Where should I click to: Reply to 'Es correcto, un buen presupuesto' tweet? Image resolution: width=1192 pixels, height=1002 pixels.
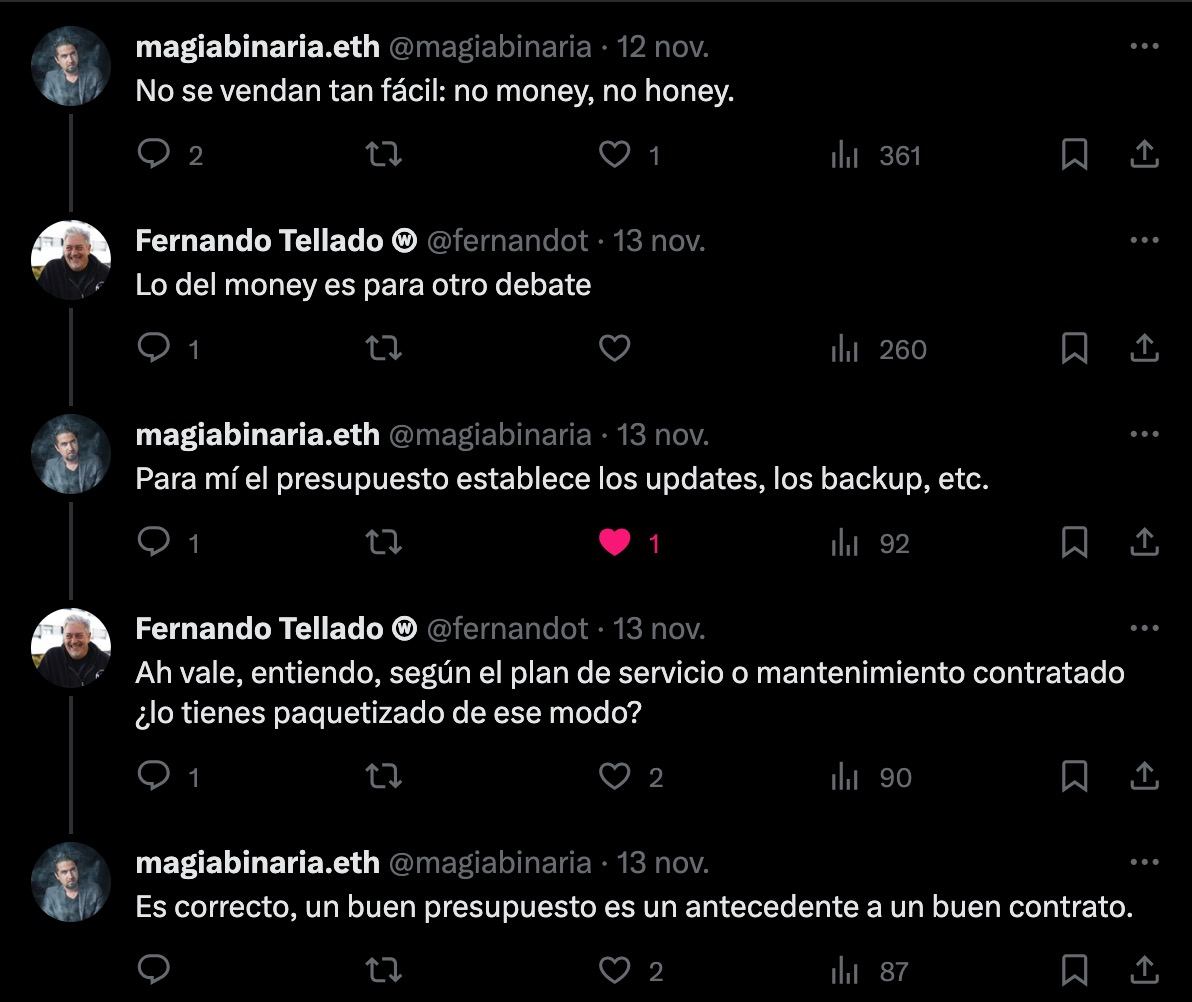coord(152,970)
